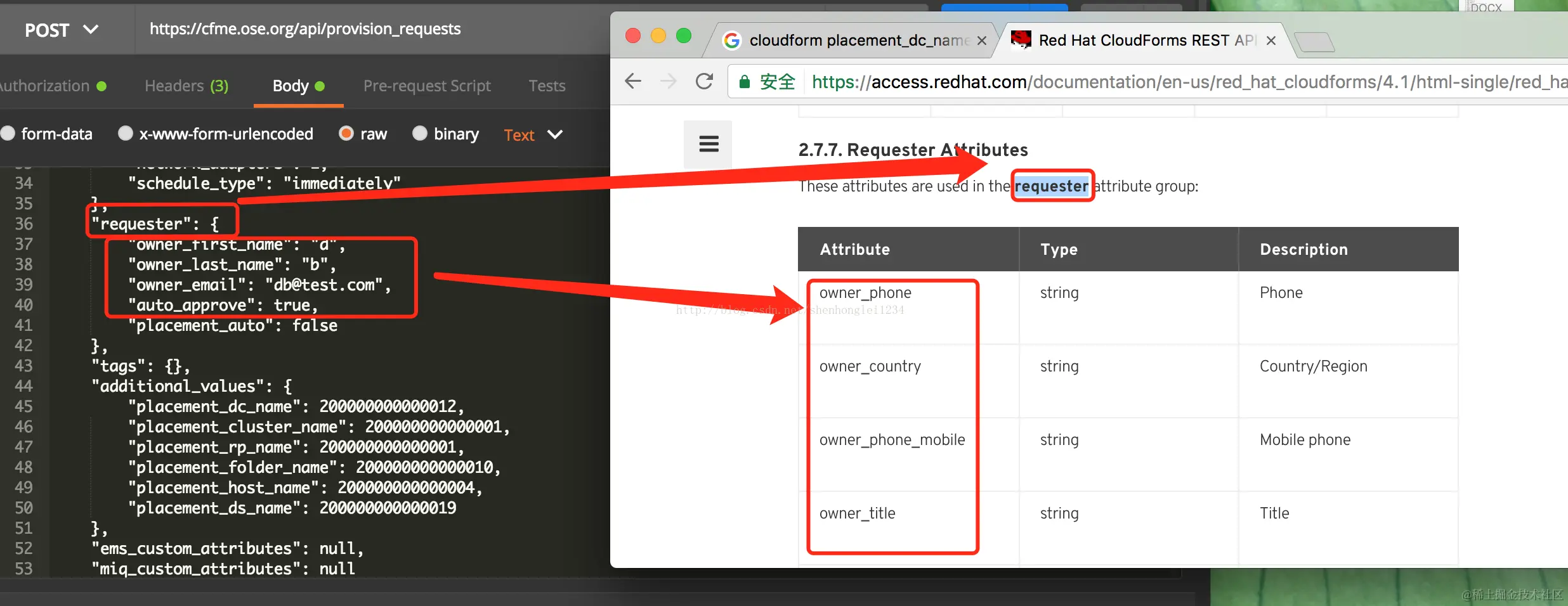1568x606 pixels.
Task: Close the Chrome window with the red button
Action: tap(633, 35)
